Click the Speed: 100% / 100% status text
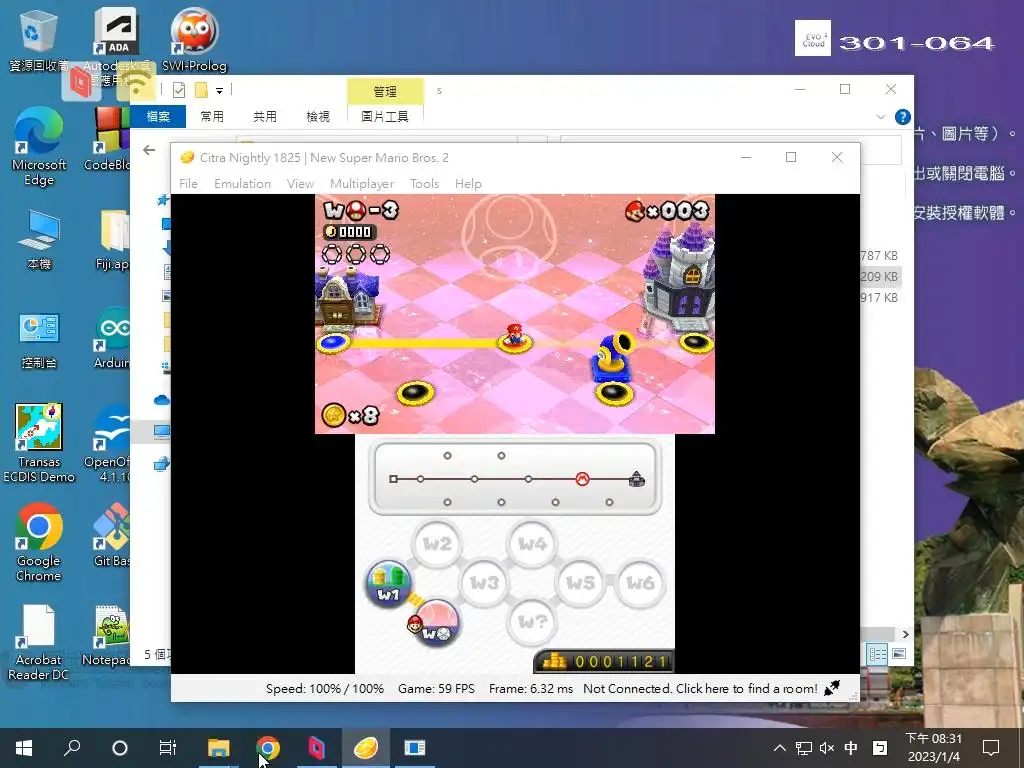 click(325, 688)
